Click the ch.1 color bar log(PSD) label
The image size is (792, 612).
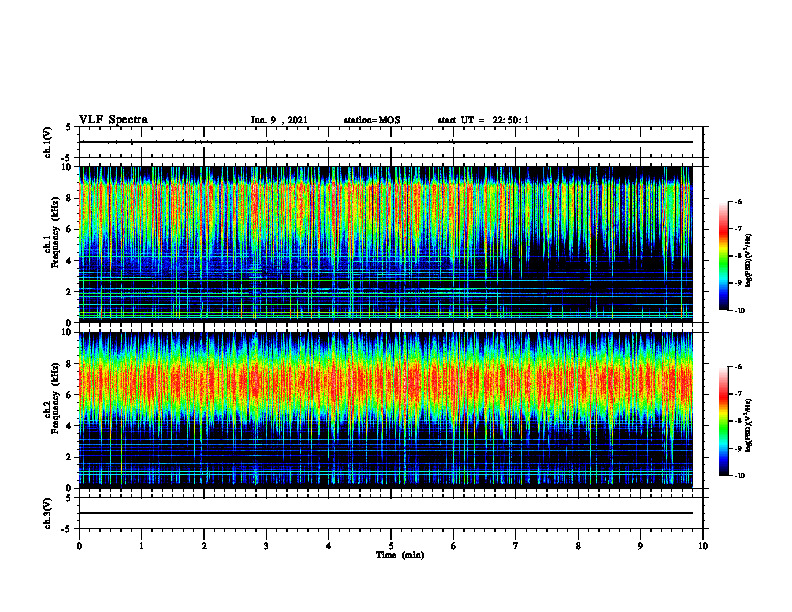[749, 261]
